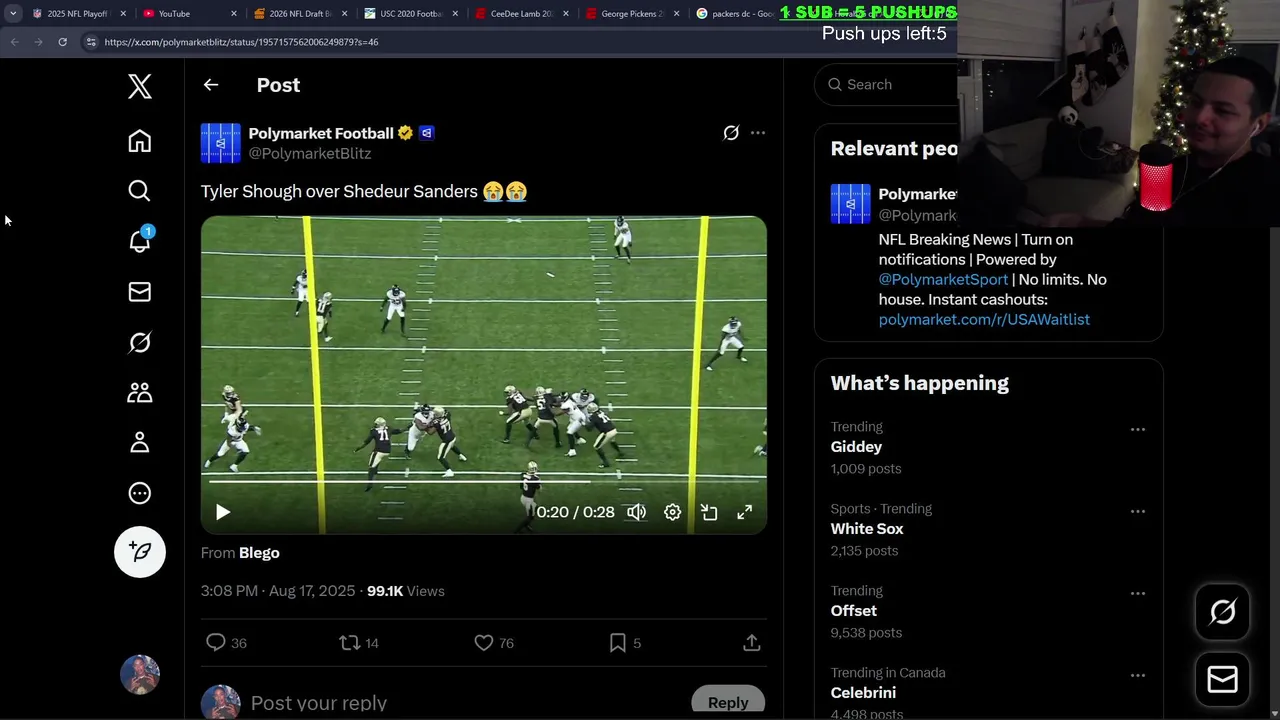Repost using the icon with 14
Screen dimensions: 1280x720
tap(359, 643)
